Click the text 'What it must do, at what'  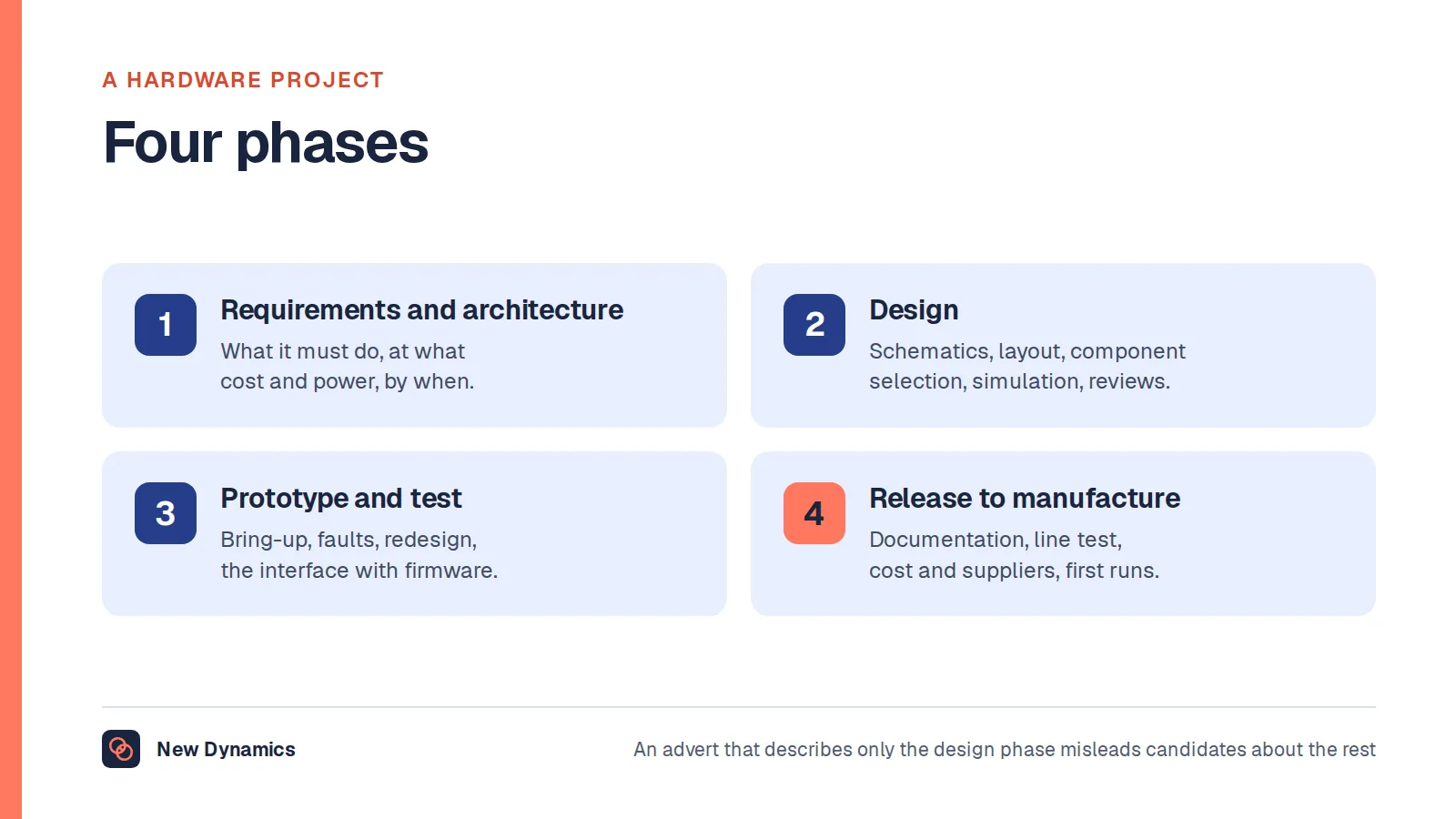(x=342, y=351)
